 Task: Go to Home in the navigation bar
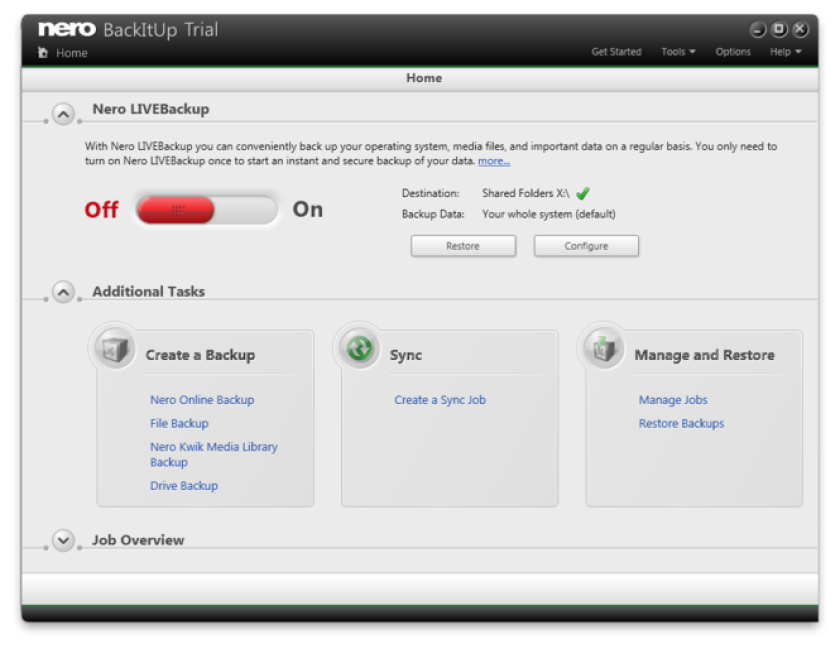pos(71,53)
